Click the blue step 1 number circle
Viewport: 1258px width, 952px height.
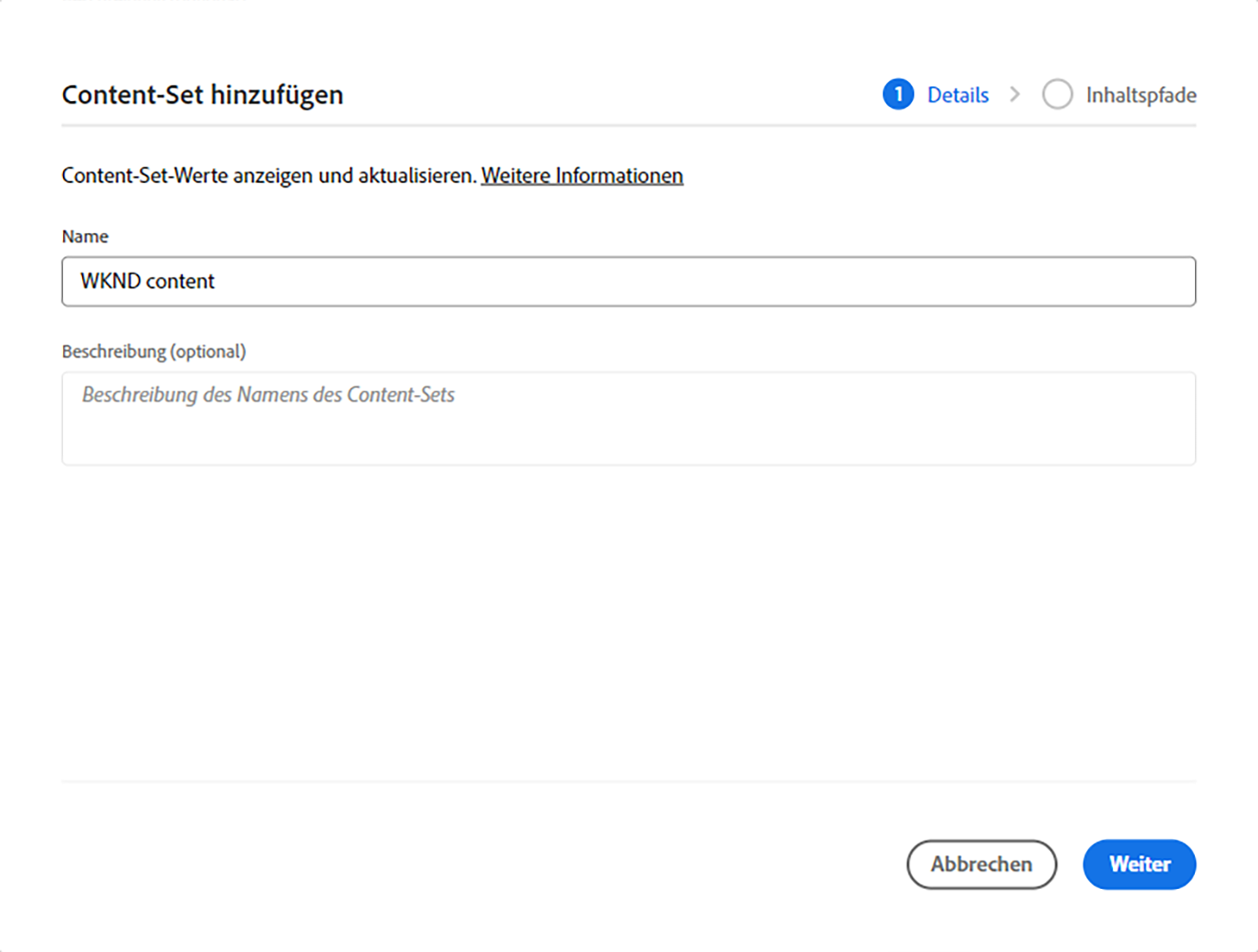coord(898,95)
